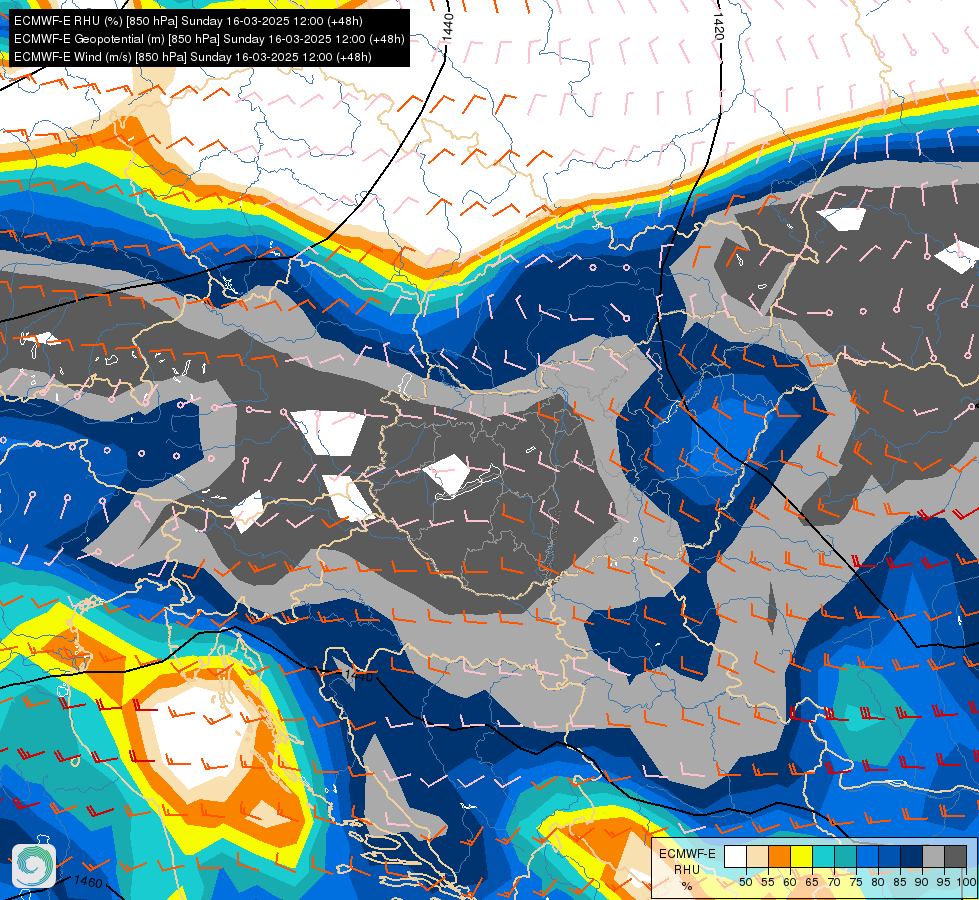Click the legend value "90"
The height and width of the screenshot is (900, 979).
922,883
